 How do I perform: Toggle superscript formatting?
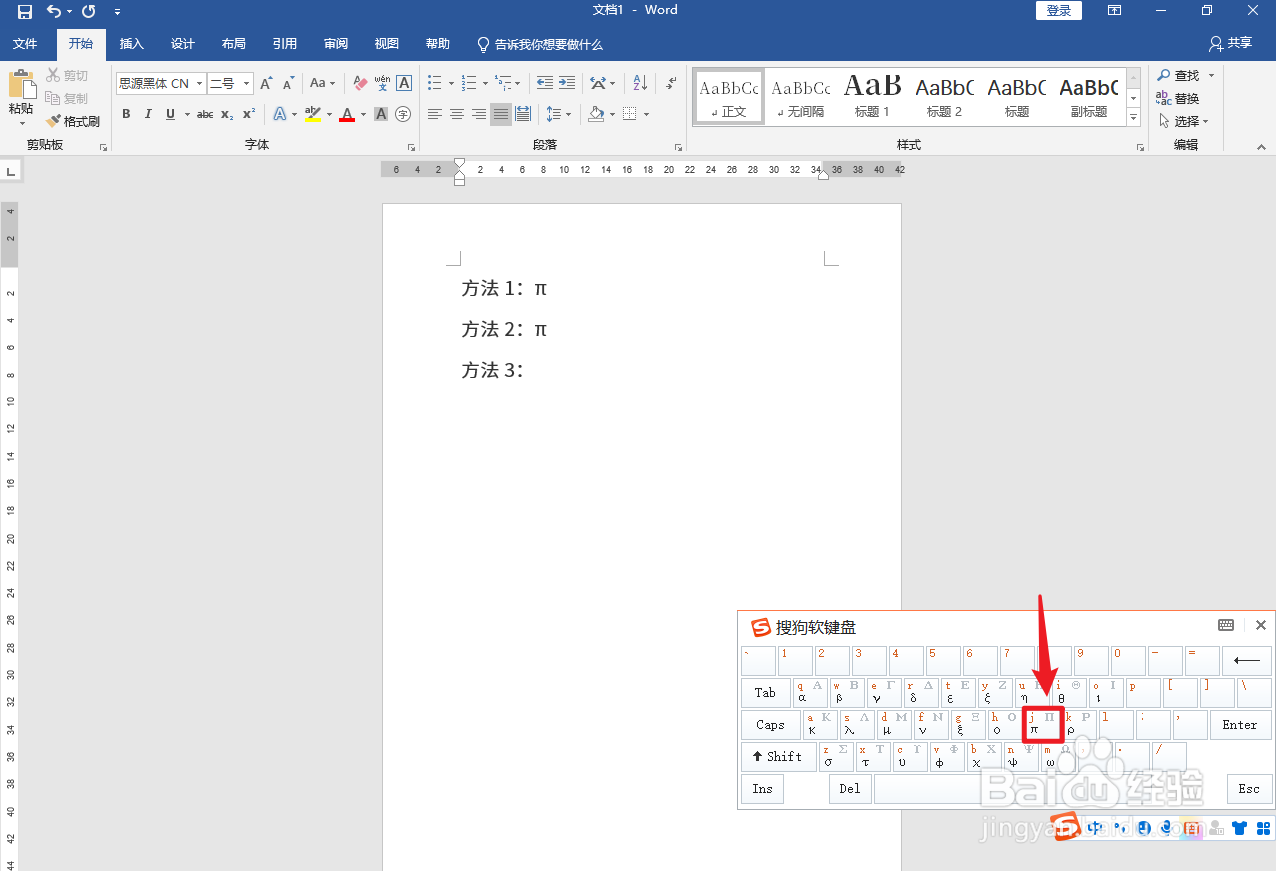[249, 114]
